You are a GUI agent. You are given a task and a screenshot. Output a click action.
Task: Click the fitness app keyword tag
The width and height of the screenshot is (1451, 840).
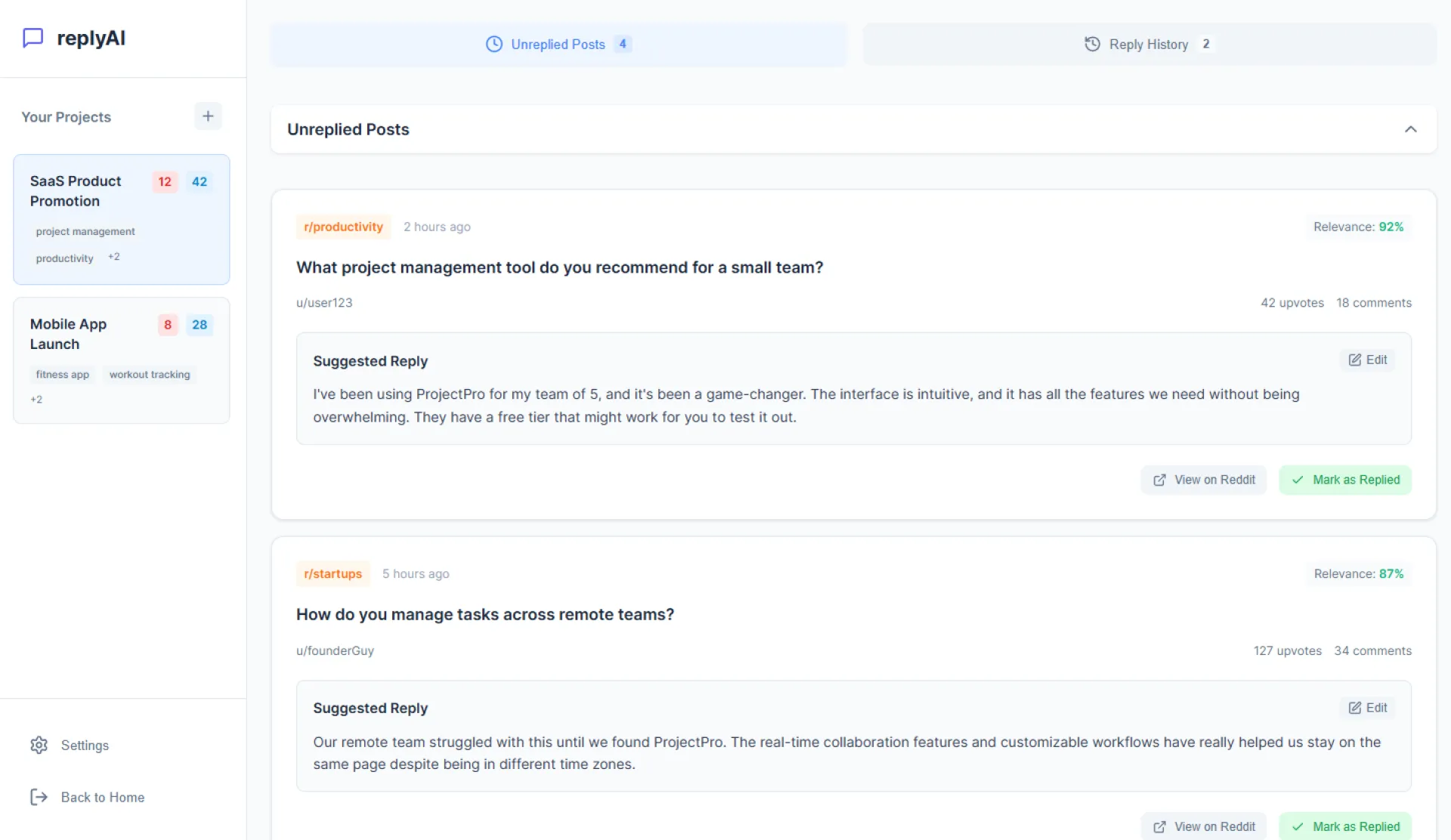click(x=63, y=375)
